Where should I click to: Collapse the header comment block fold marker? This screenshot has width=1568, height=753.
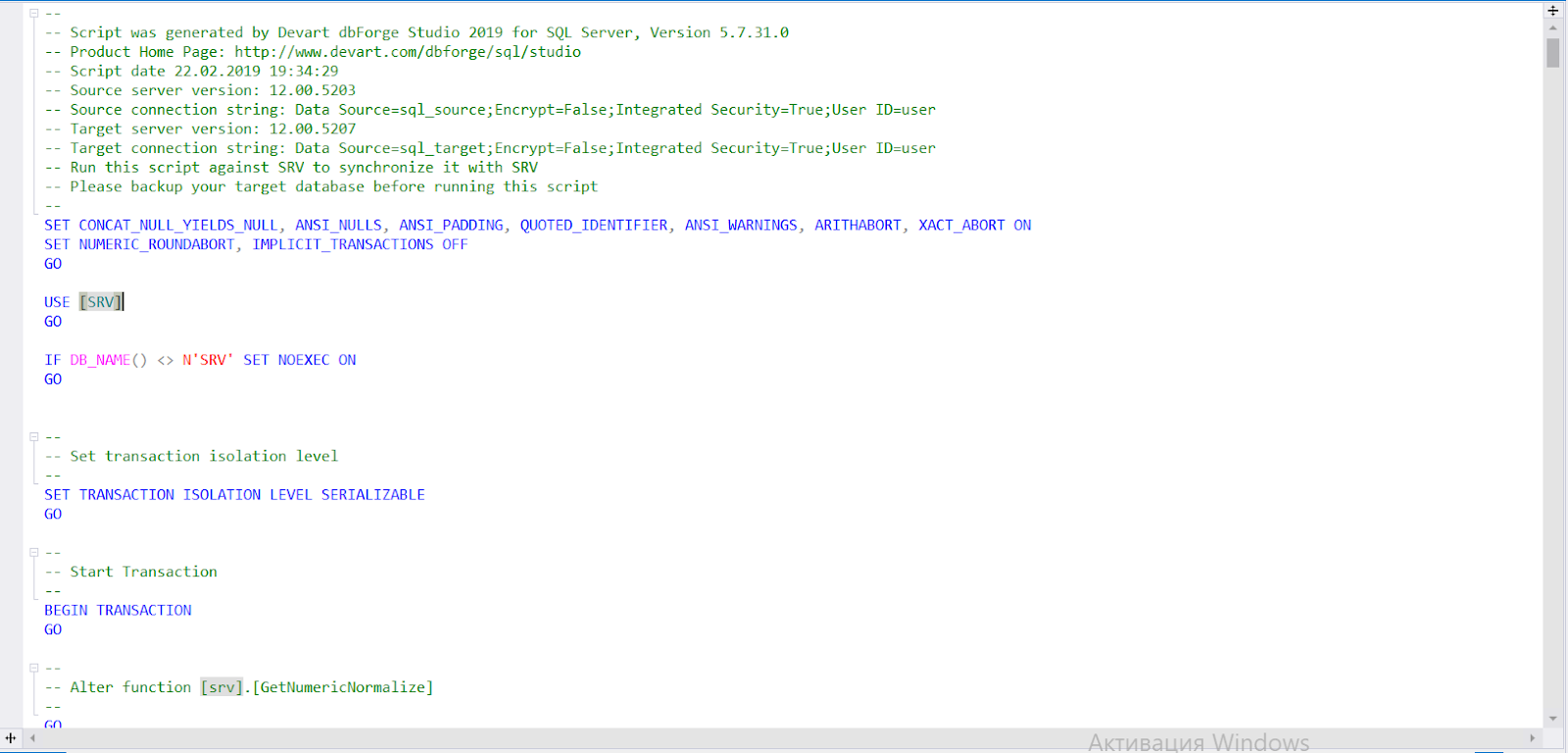[x=33, y=14]
